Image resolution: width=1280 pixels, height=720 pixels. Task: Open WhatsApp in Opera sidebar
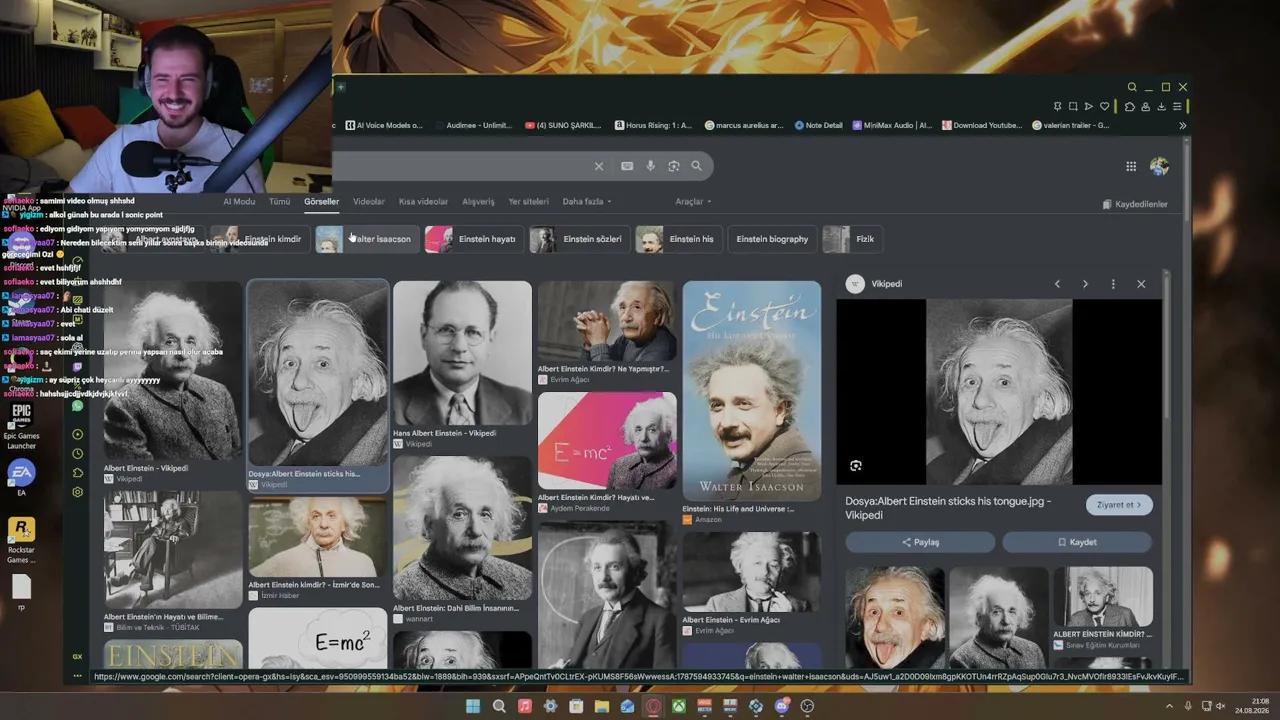point(78,406)
